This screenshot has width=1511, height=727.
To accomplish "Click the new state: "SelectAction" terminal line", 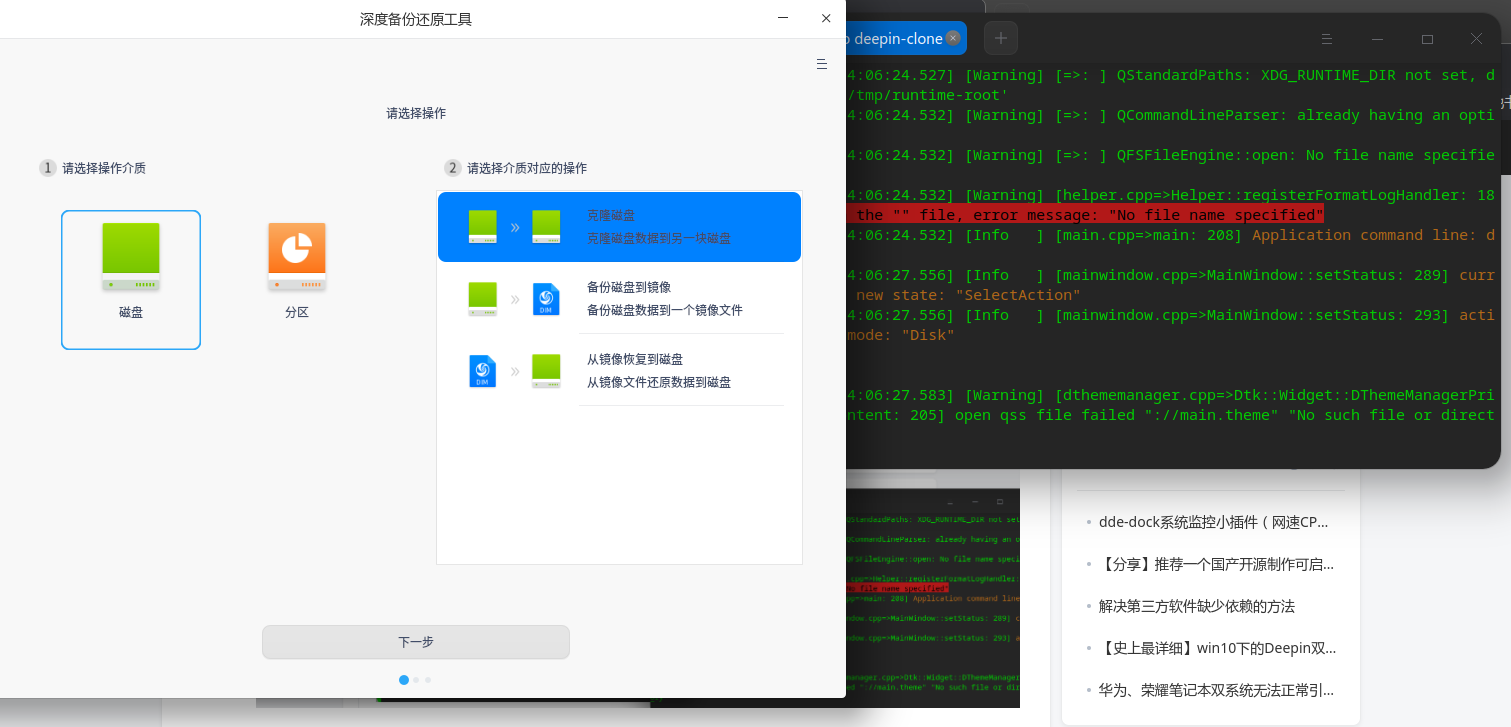I will point(968,295).
